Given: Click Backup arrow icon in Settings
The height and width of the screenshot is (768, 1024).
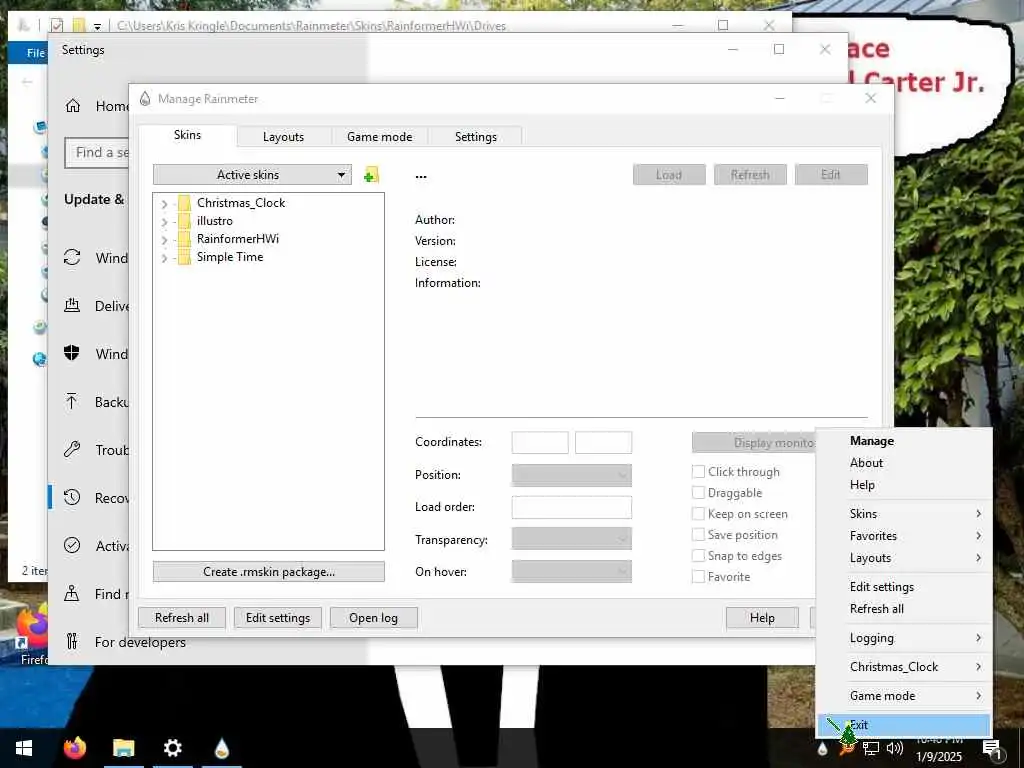Looking at the screenshot, I should tap(72, 401).
